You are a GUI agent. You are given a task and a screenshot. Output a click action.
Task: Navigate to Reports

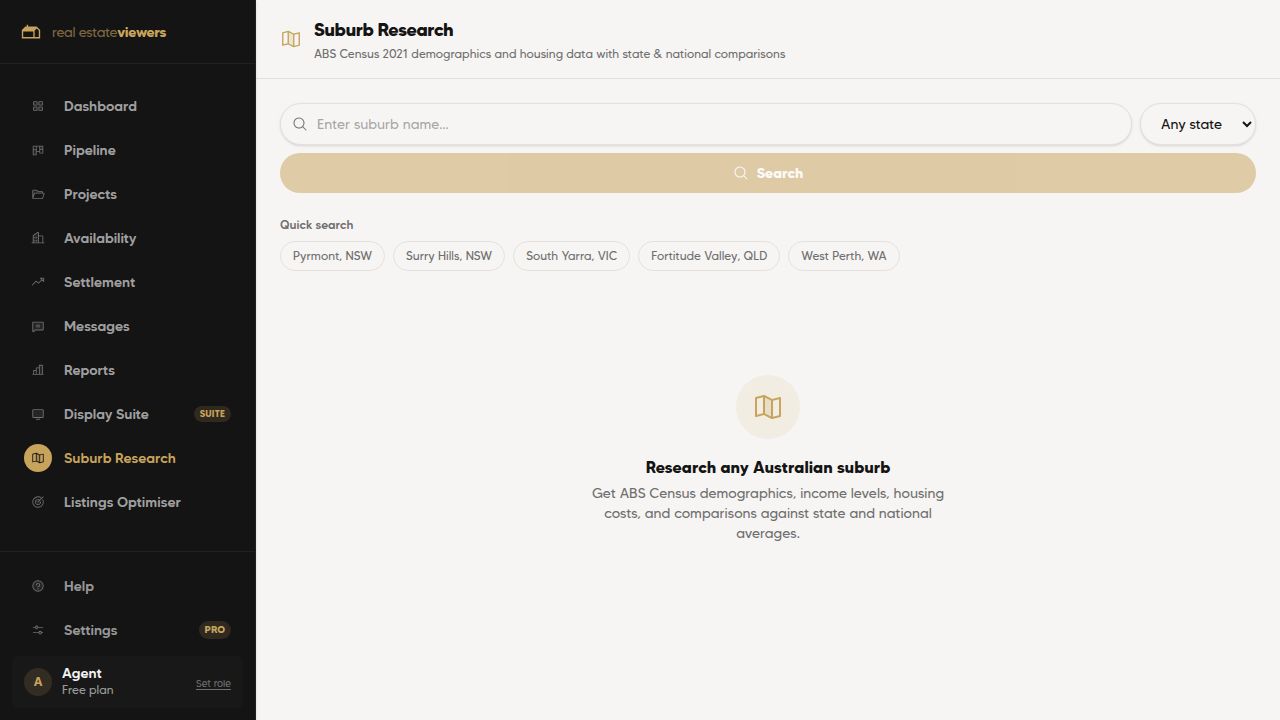[128, 370]
